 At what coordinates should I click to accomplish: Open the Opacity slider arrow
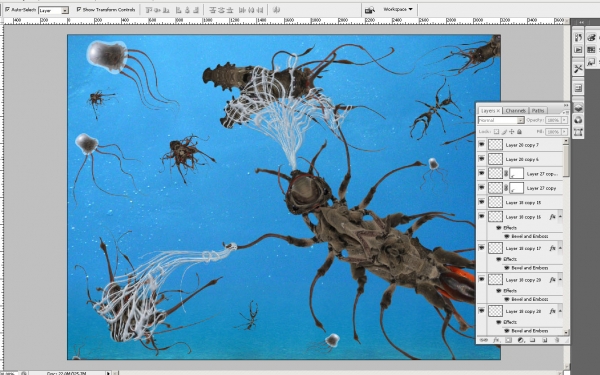[x=564, y=120]
